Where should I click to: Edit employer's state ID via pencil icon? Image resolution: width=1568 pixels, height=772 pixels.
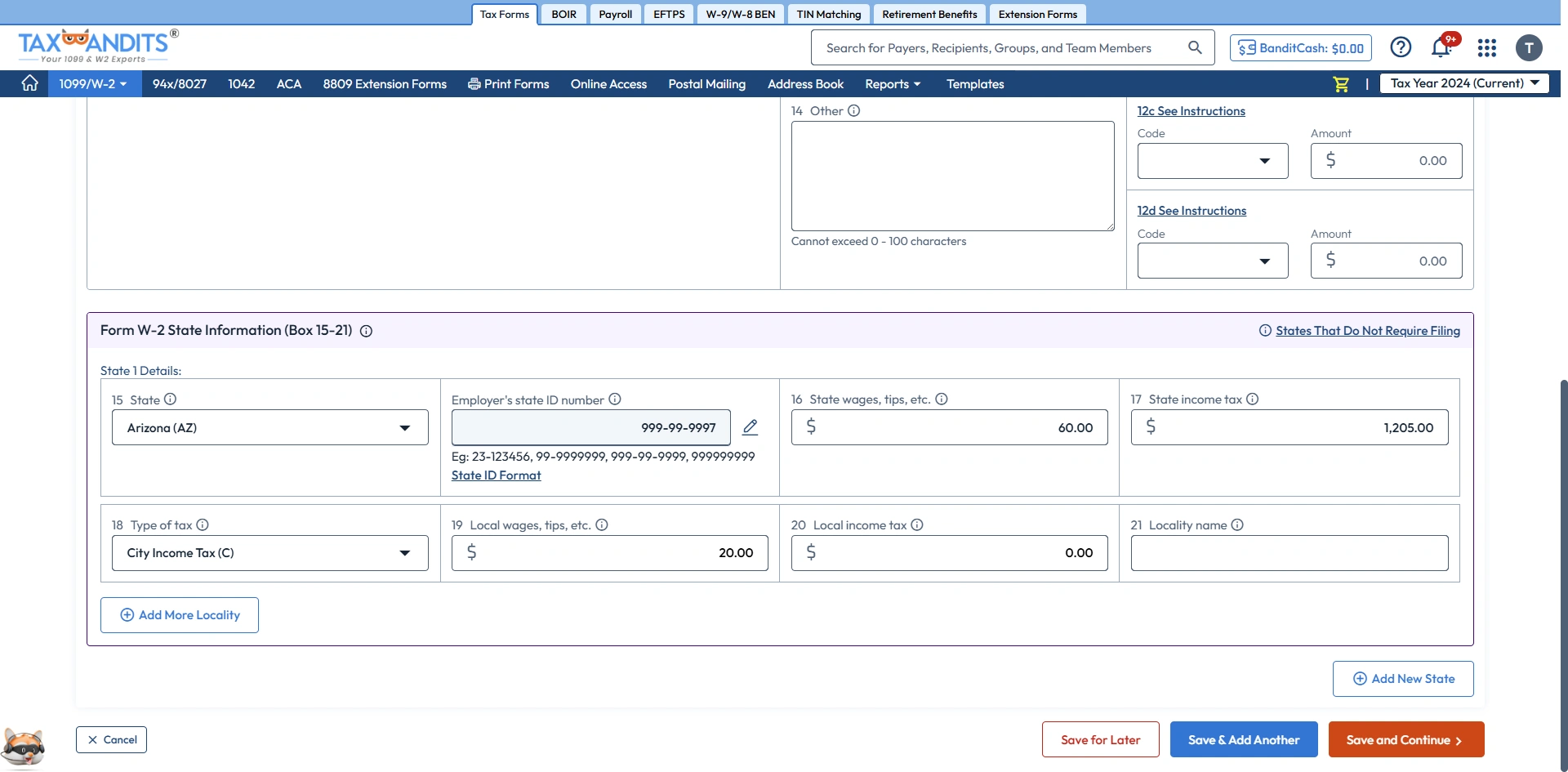750,426
